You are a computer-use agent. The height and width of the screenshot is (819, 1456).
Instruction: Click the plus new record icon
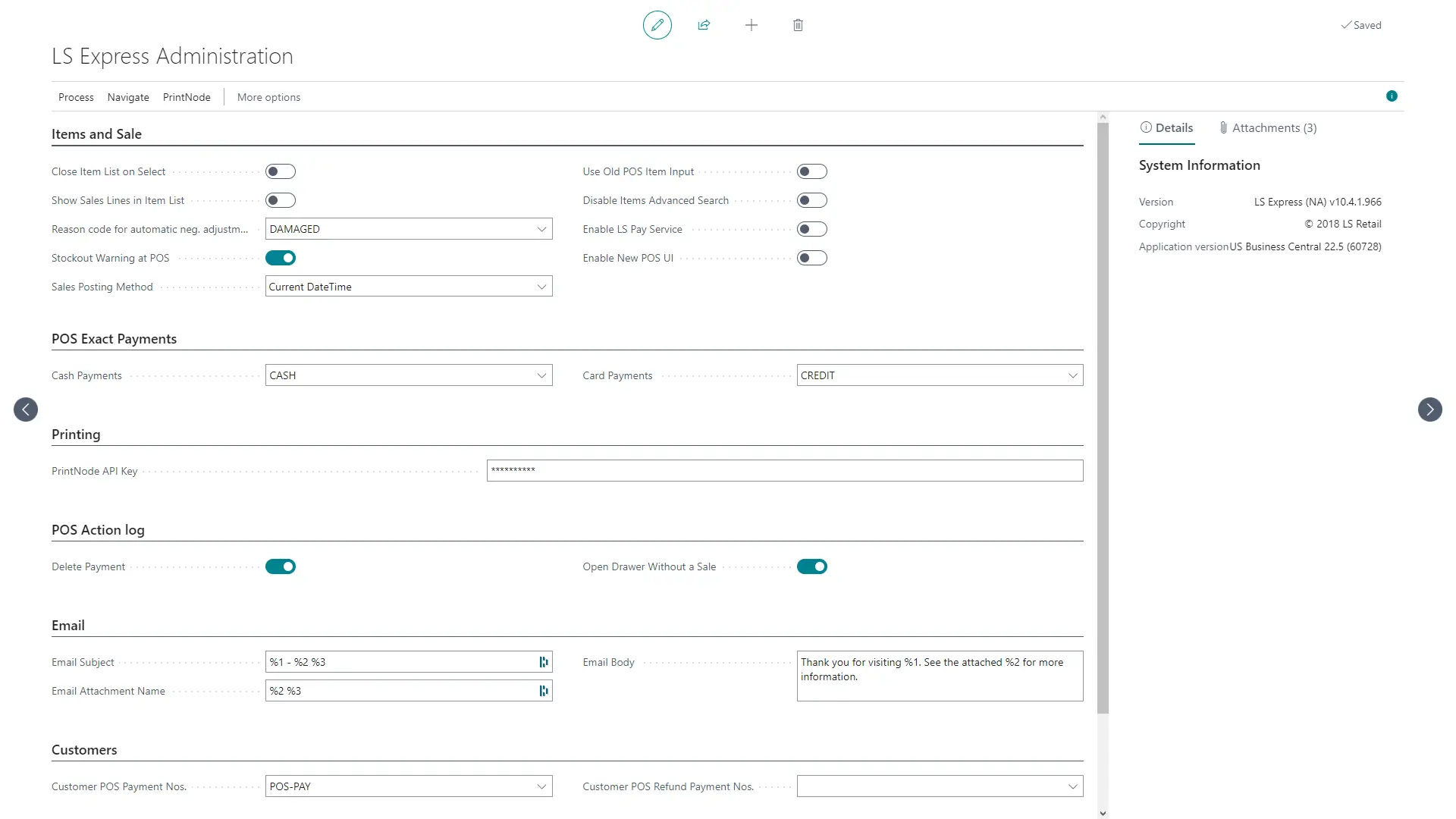(751, 25)
